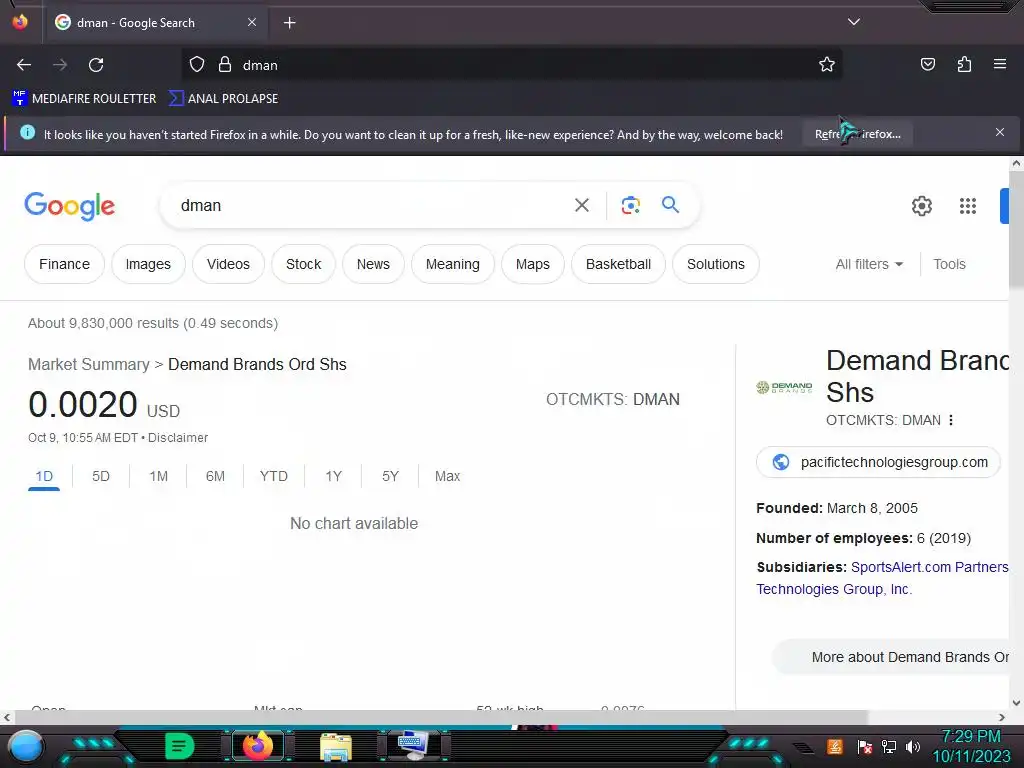
Task: Select the Images filter chip
Action: [x=148, y=264]
